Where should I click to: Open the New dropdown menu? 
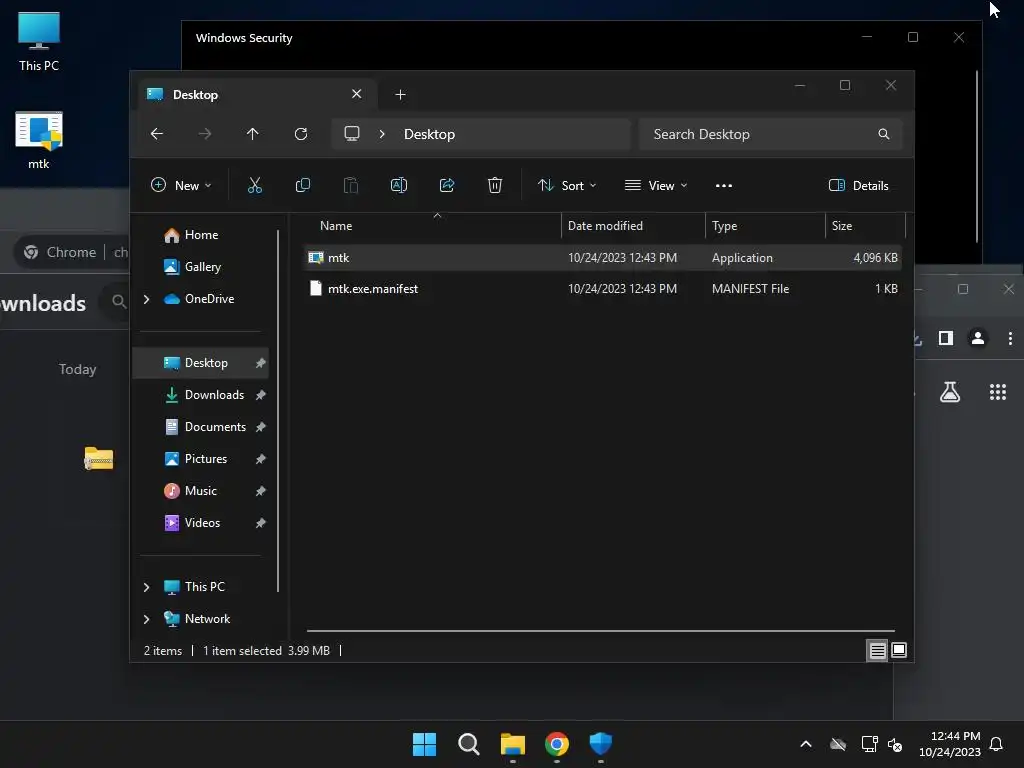pos(181,185)
